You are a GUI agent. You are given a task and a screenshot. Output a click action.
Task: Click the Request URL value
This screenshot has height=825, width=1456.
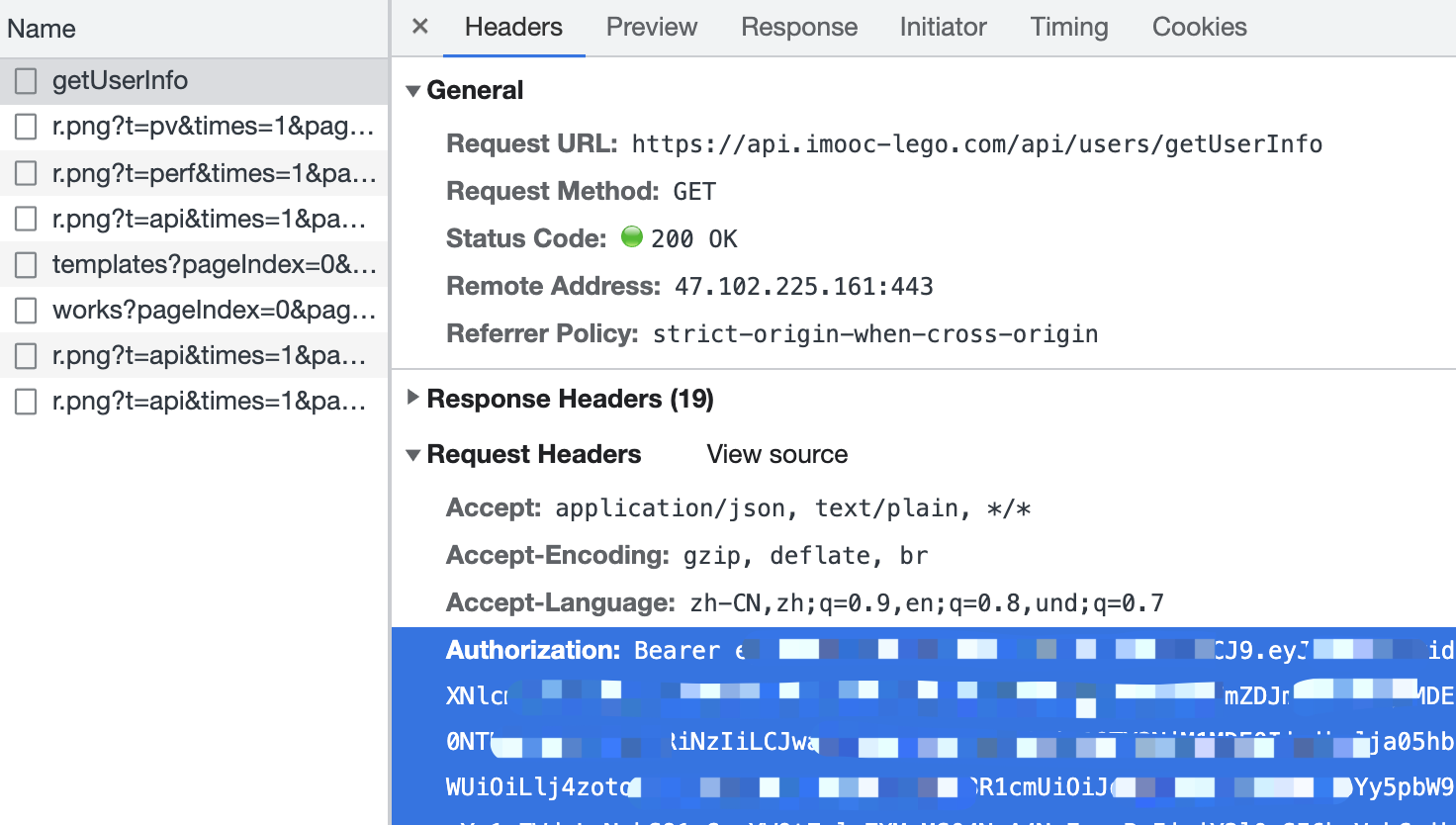(976, 144)
